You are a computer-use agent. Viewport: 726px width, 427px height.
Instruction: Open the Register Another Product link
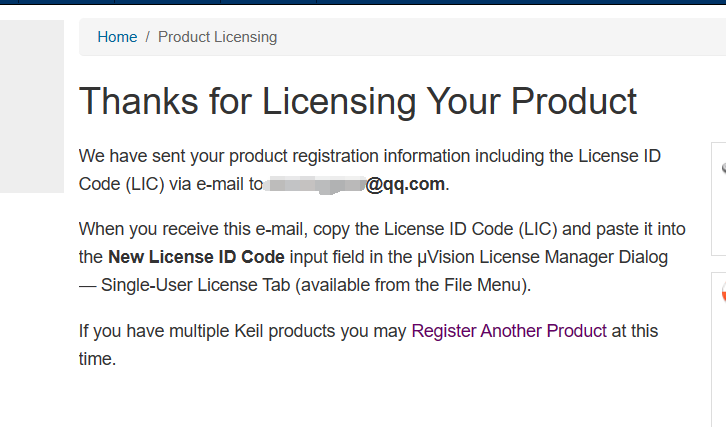(509, 330)
